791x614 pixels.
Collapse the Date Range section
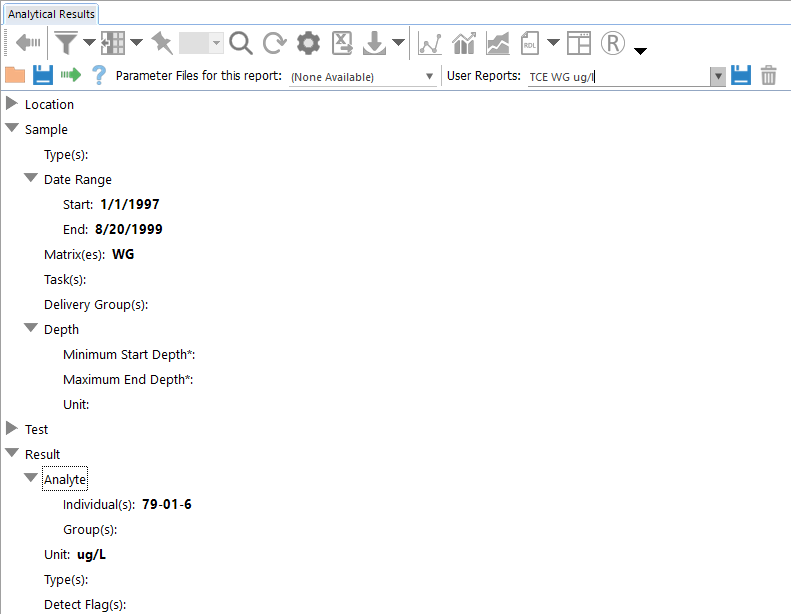click(x=31, y=179)
